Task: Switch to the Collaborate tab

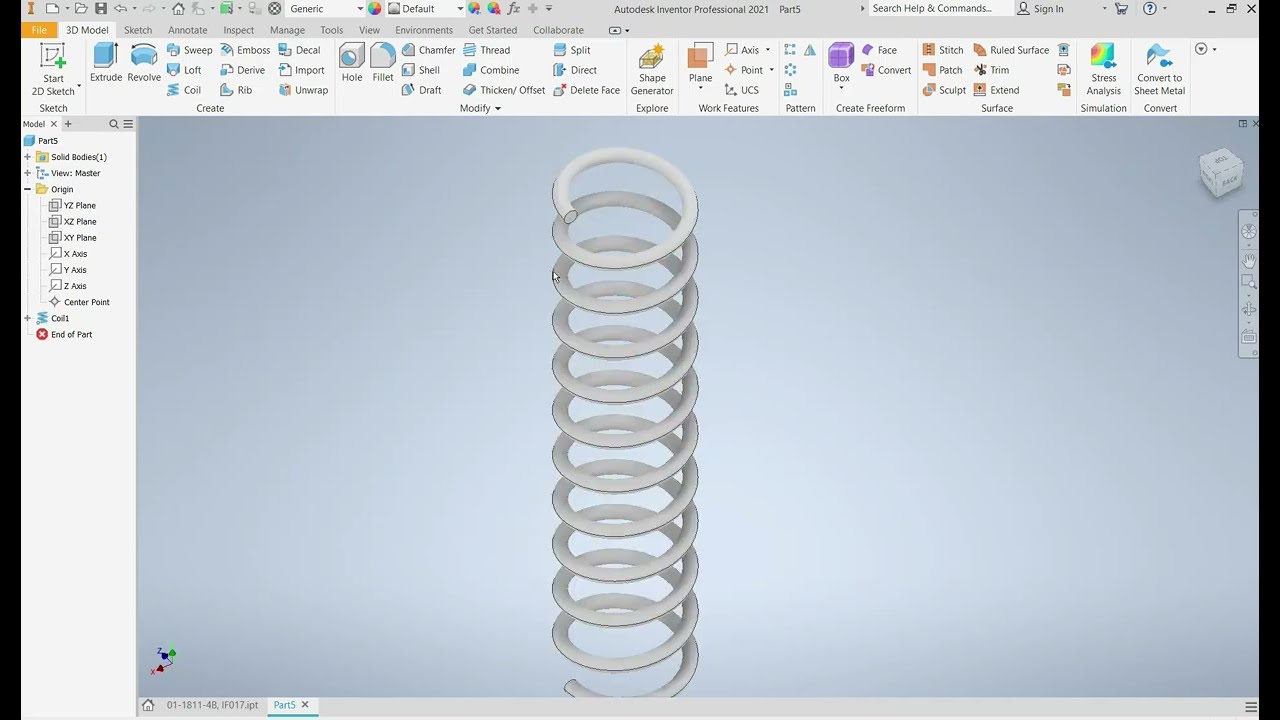Action: pyautogui.click(x=558, y=30)
